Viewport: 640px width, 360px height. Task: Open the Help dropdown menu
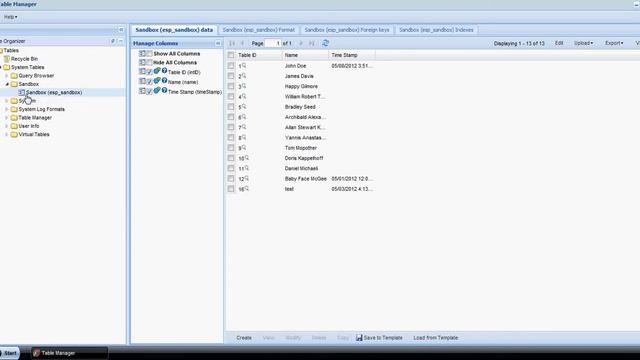10,17
